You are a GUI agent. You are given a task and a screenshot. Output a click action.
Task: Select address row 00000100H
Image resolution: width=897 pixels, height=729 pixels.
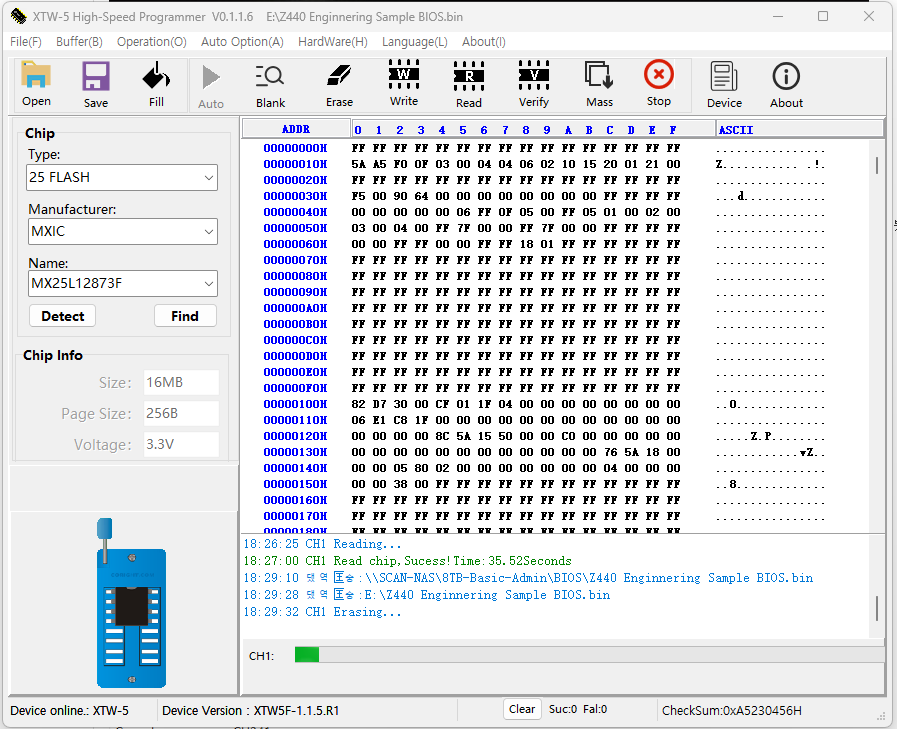(x=295, y=404)
